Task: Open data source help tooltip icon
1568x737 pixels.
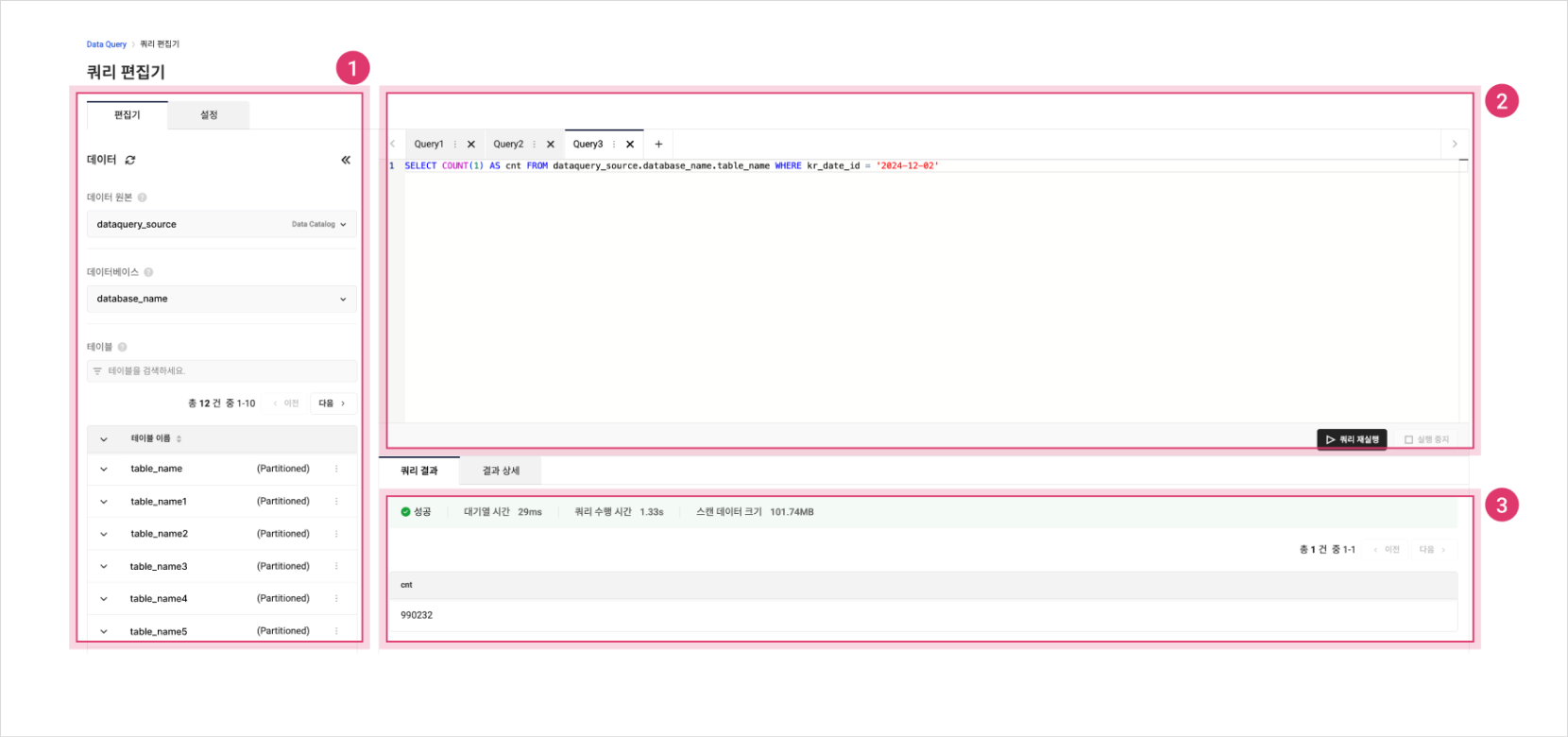Action: 142,197
